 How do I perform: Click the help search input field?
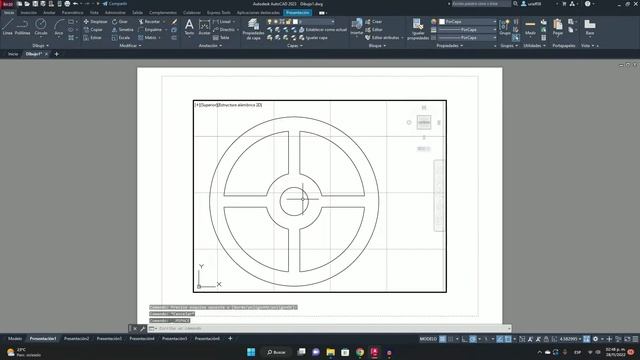481,4
